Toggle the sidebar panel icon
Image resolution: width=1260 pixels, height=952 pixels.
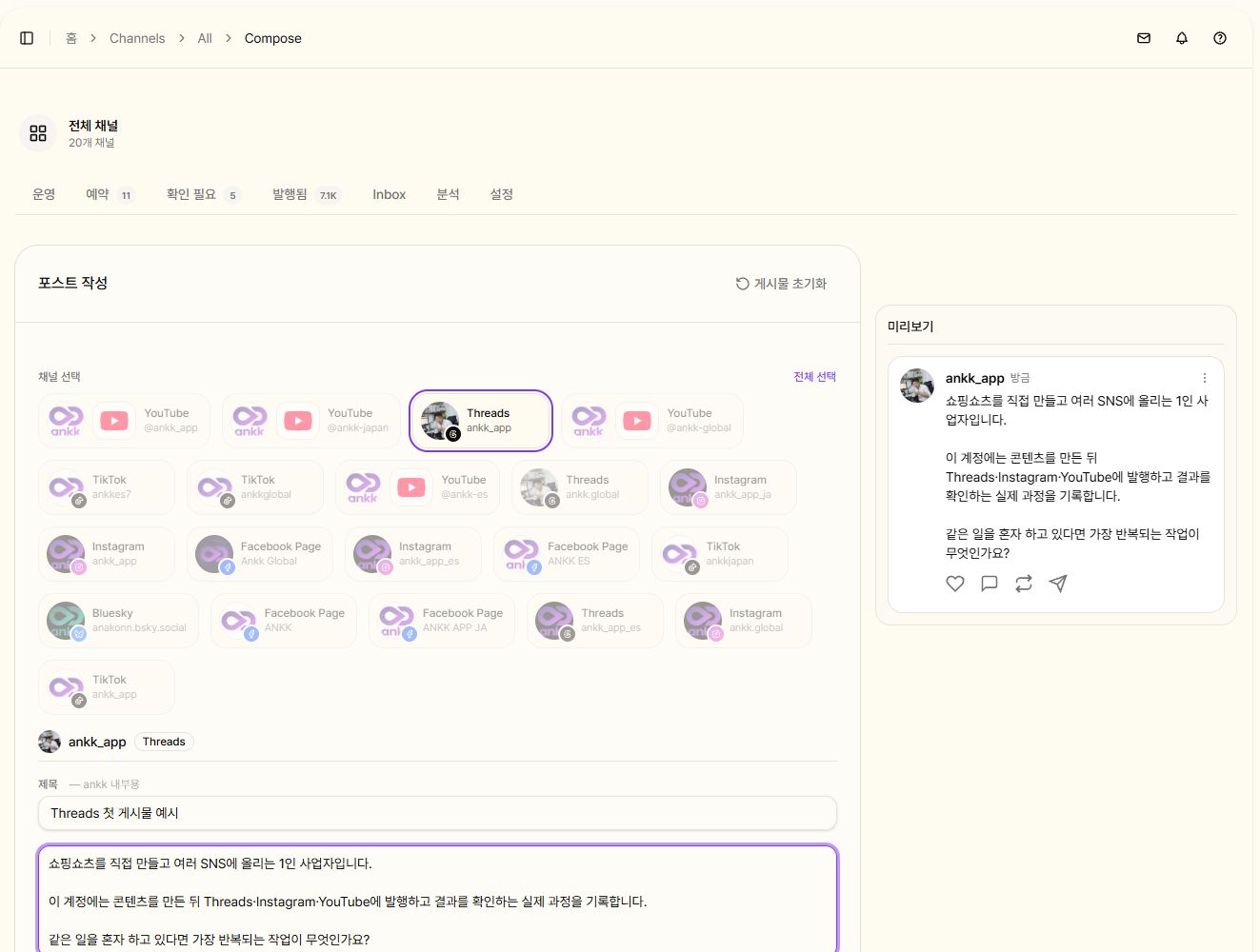point(27,38)
